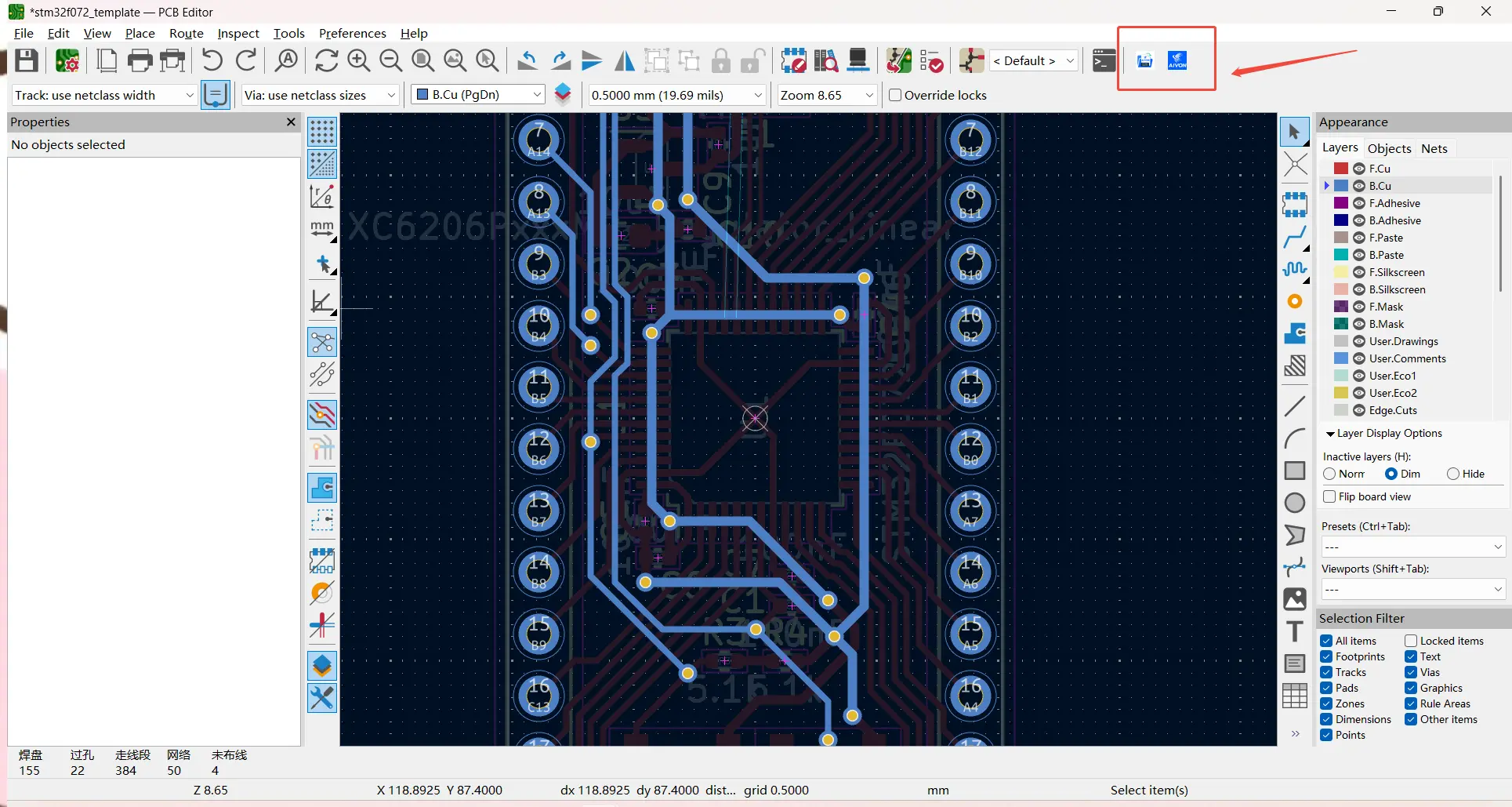Open the Zoom 8.65 dropdown
The height and width of the screenshot is (807, 1512).
827,95
